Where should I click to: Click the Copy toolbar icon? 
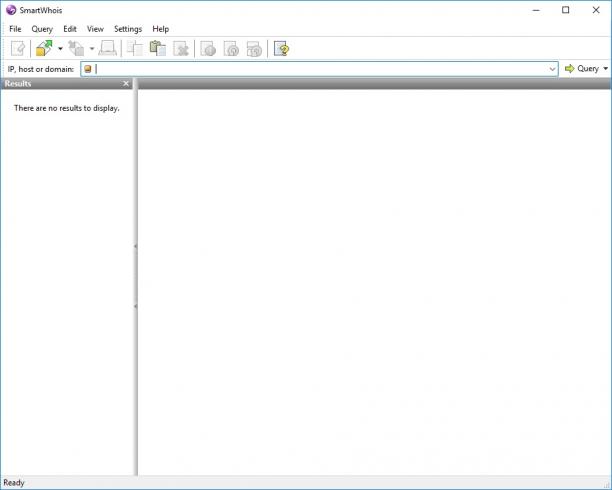(135, 48)
